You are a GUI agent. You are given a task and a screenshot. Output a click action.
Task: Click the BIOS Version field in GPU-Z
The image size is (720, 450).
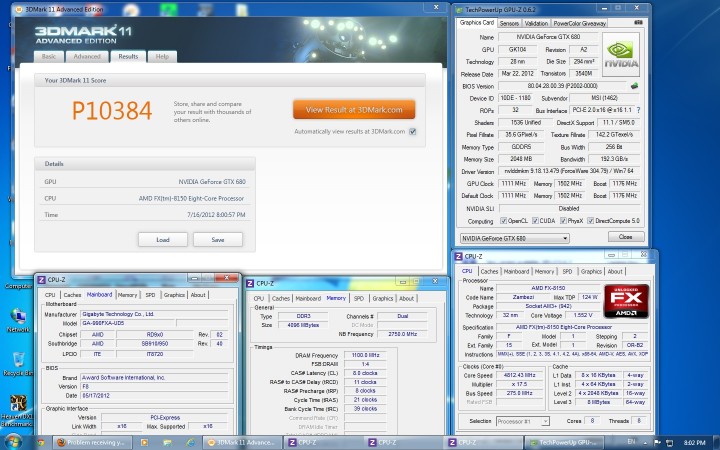pos(562,86)
